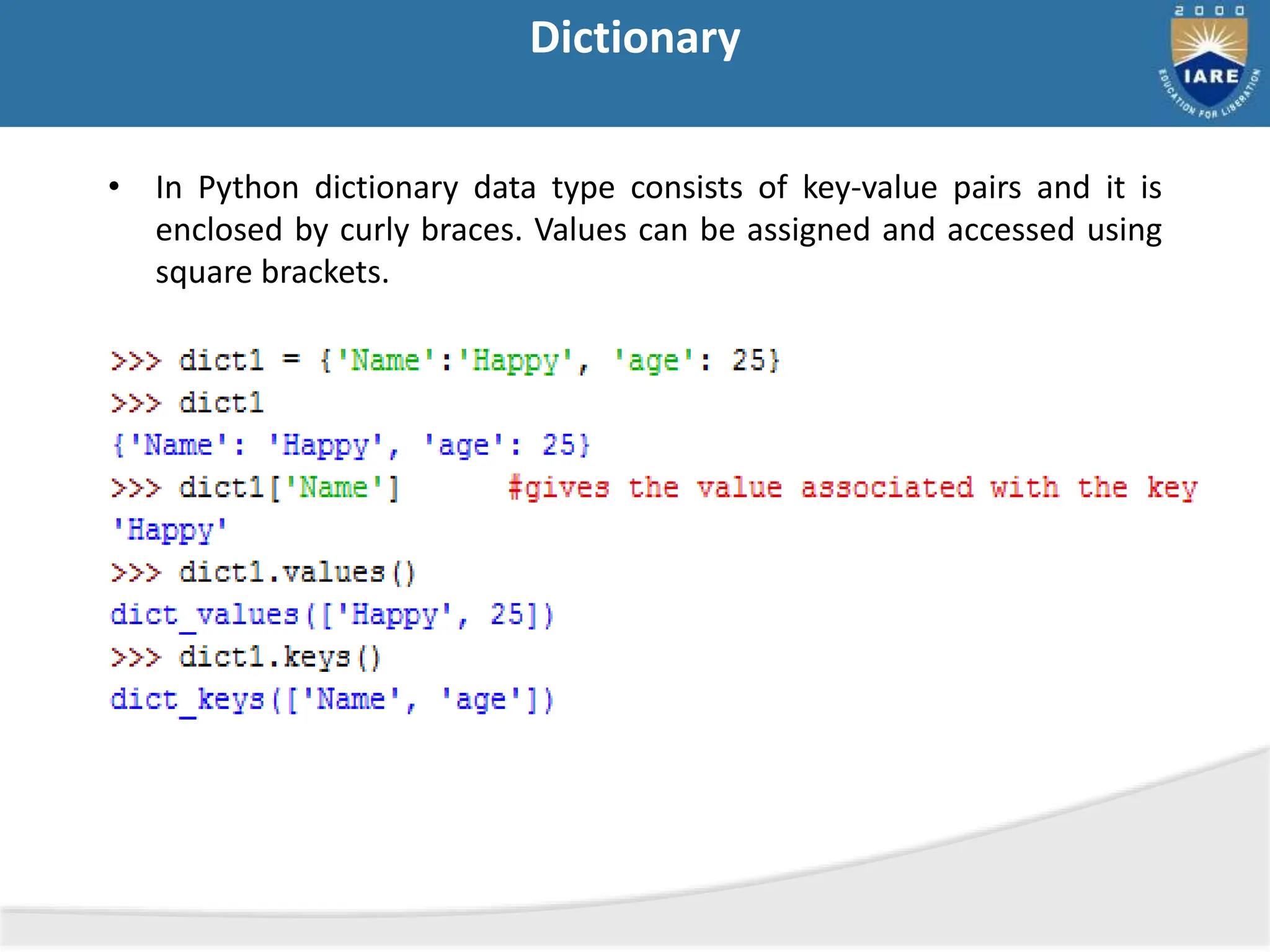
Task: Click the words 'square brackets.' in paragraph
Action: pyautogui.click(x=272, y=272)
